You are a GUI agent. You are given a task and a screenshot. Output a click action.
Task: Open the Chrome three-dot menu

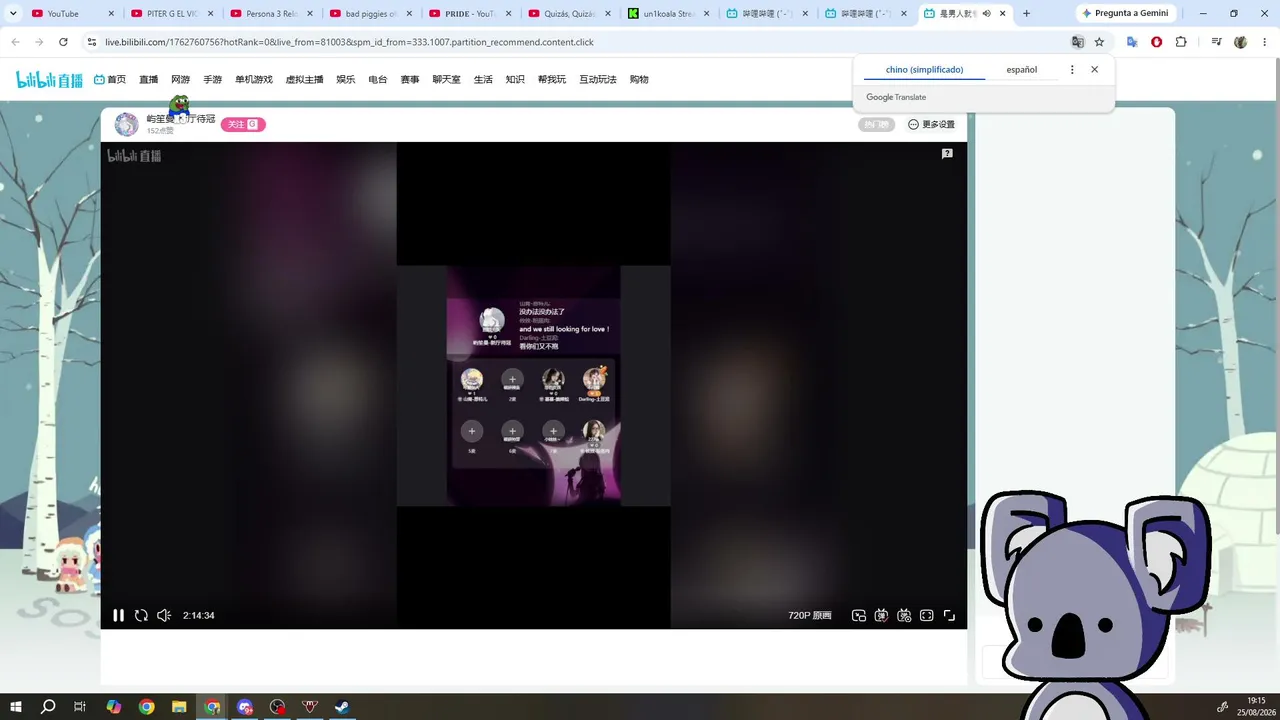click(x=1265, y=42)
